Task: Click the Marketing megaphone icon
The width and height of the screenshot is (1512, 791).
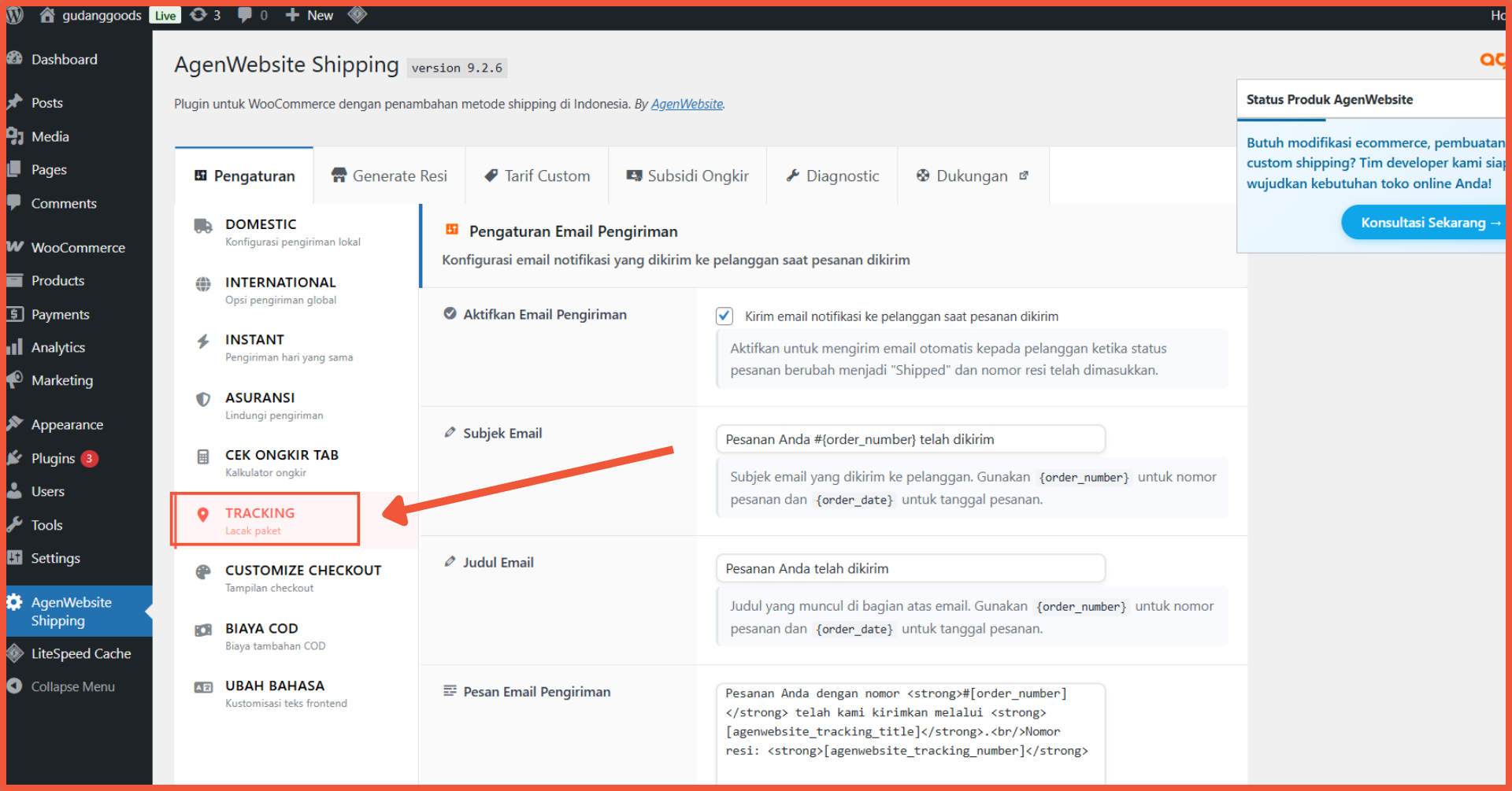Action: tap(14, 380)
